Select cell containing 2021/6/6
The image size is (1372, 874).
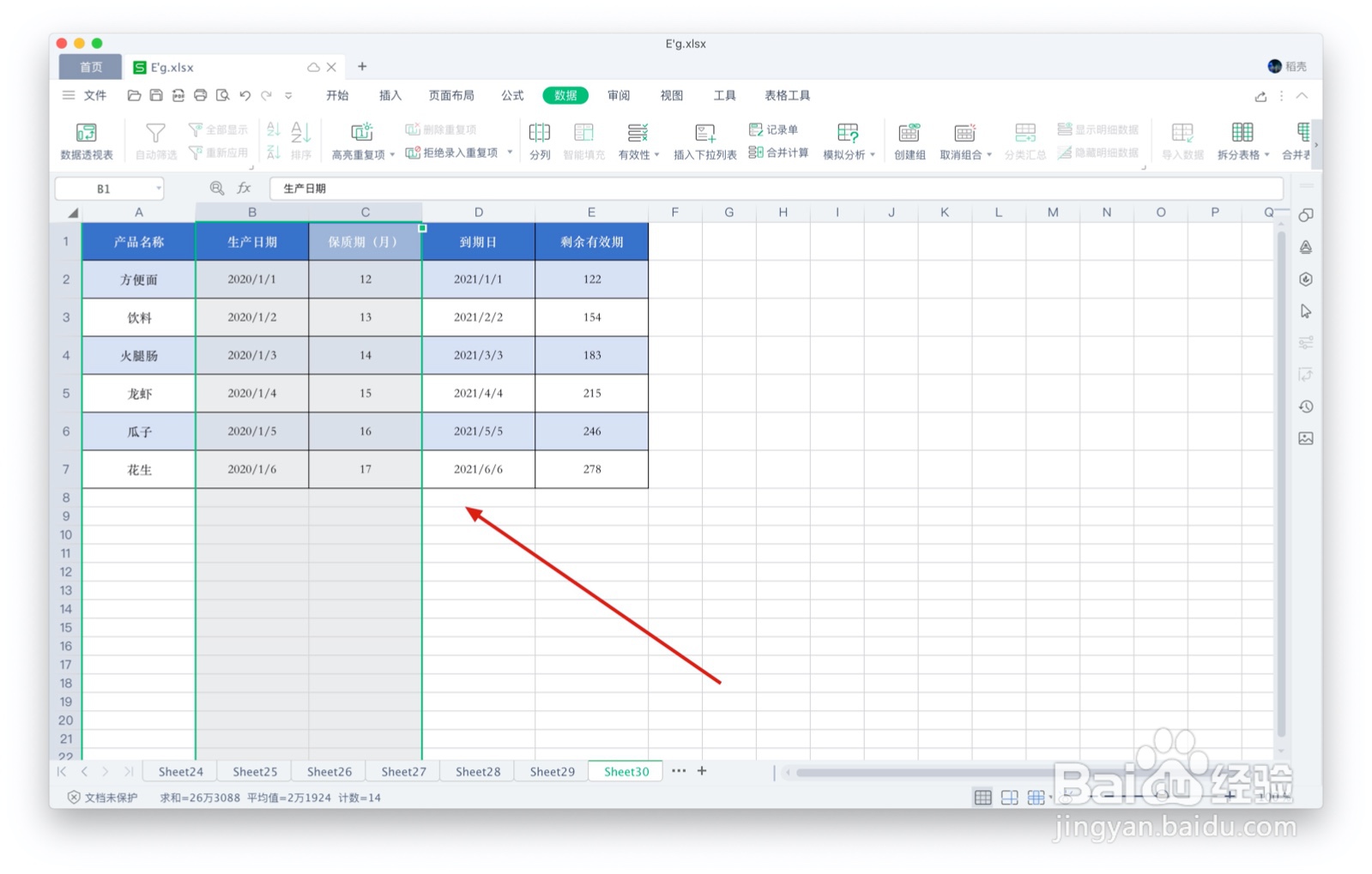coord(479,469)
